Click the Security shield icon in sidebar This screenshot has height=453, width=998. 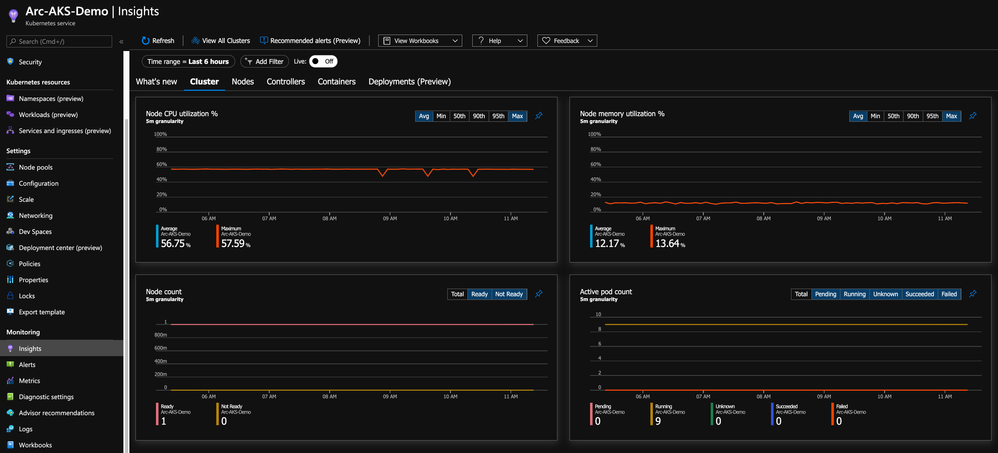coord(10,62)
